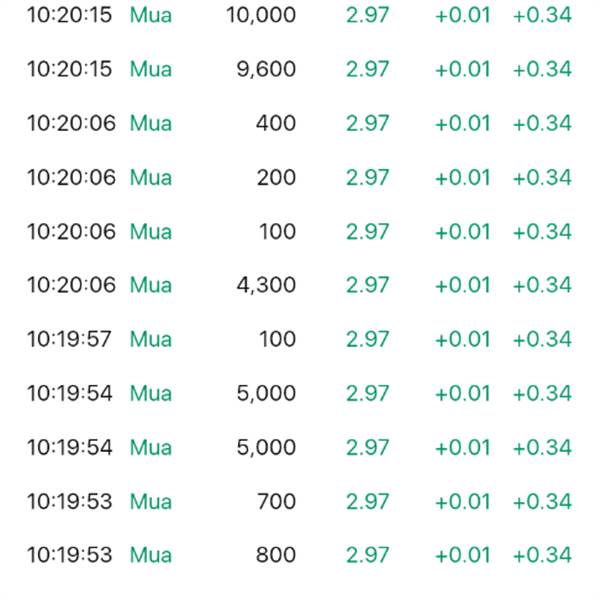Image resolution: width=600 pixels, height=600 pixels.
Task: Click the Mua label at 10:19:57
Action: click(x=151, y=339)
